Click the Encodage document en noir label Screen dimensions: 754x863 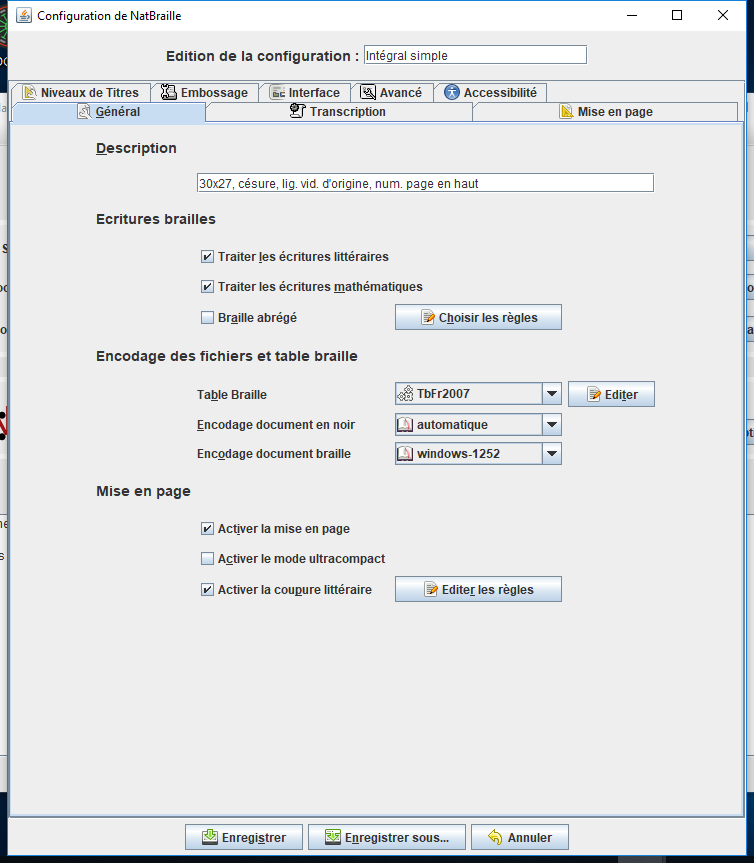point(276,425)
